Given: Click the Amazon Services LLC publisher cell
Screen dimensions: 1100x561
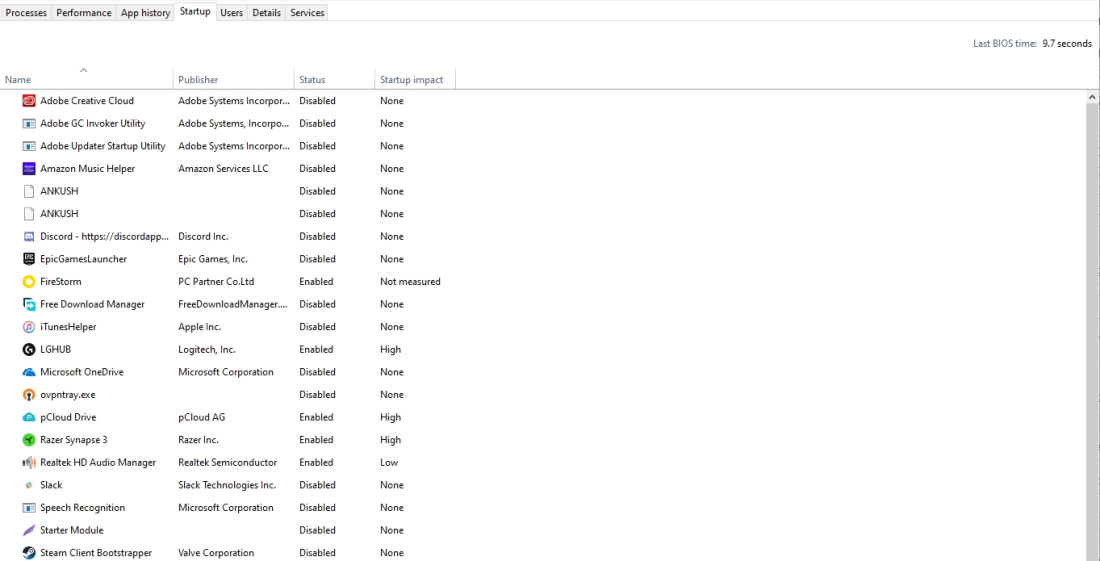Looking at the screenshot, I should (223, 168).
